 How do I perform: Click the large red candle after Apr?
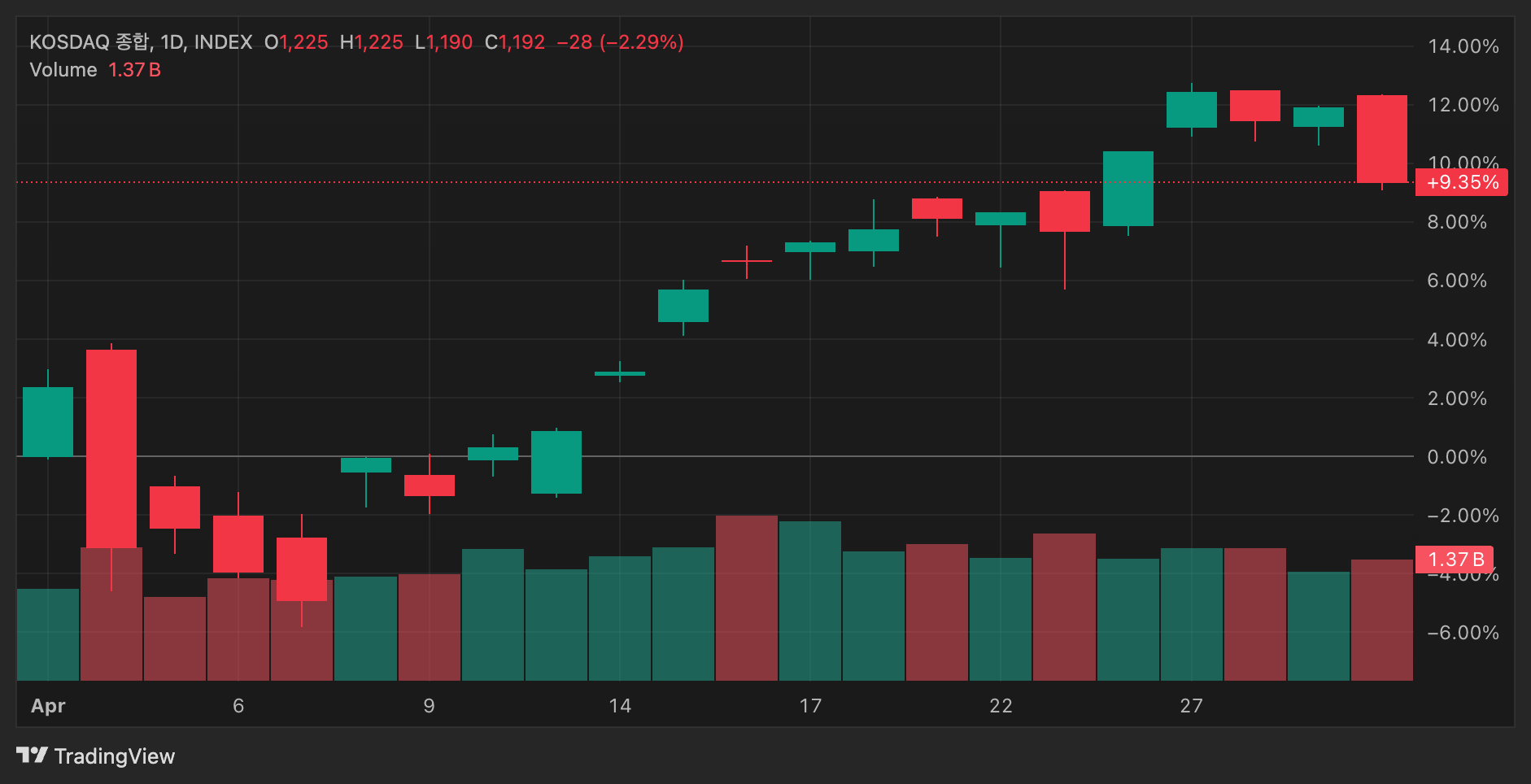click(x=111, y=449)
